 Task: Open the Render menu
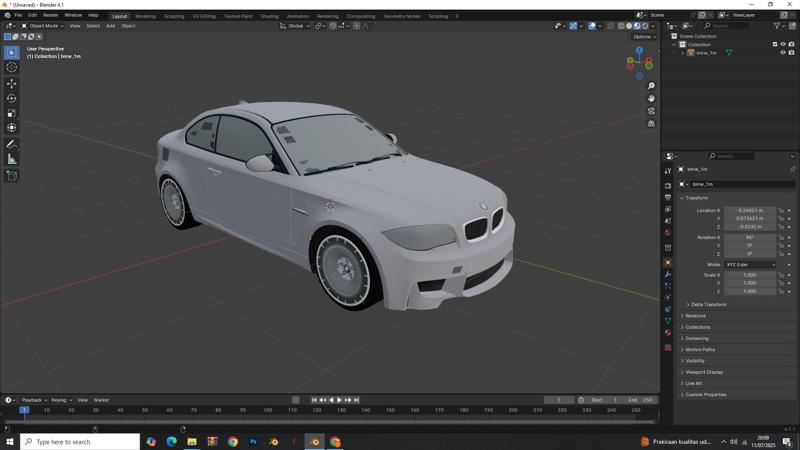[51, 15]
